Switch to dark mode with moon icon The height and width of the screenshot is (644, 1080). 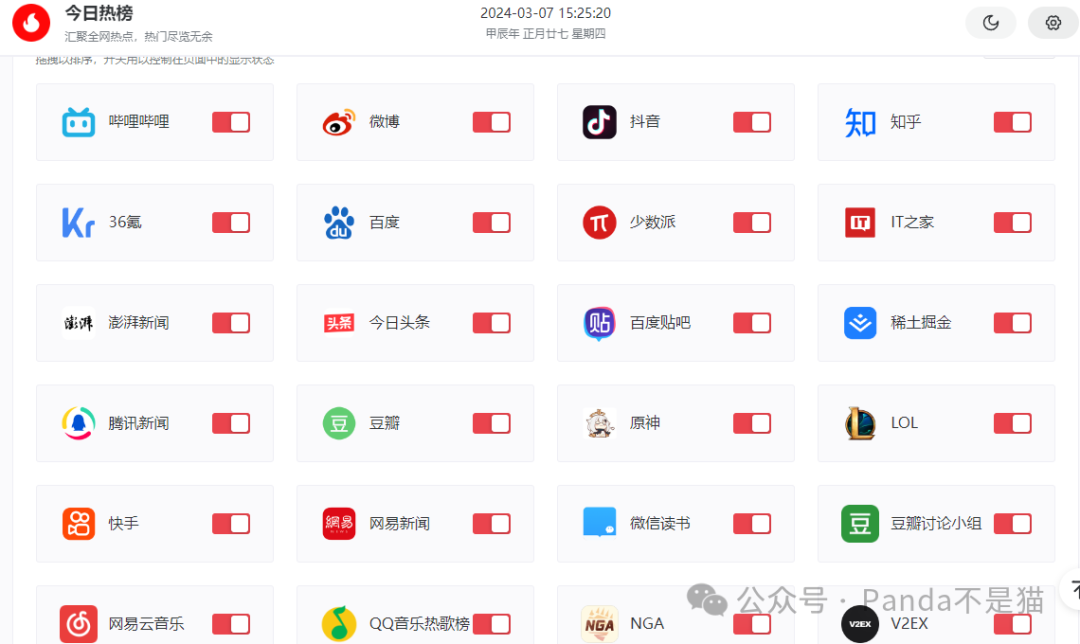(990, 23)
